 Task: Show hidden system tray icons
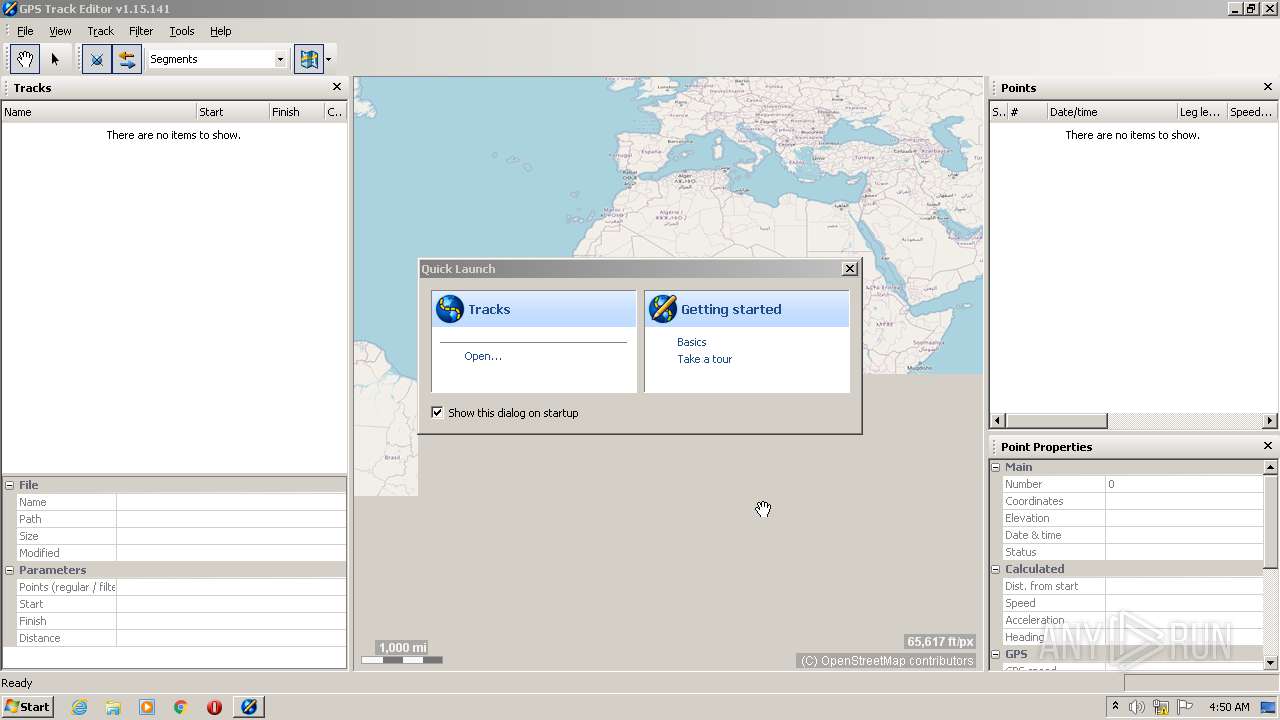pyautogui.click(x=1116, y=707)
